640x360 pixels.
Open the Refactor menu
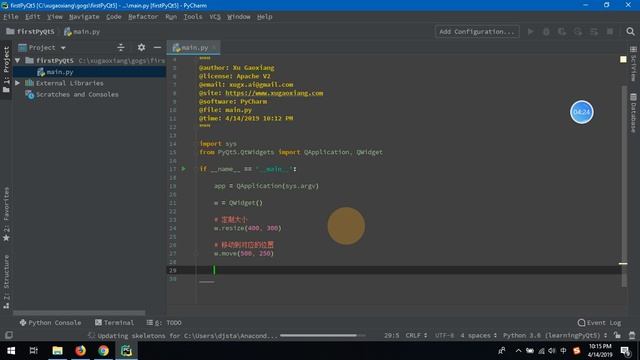click(x=143, y=17)
